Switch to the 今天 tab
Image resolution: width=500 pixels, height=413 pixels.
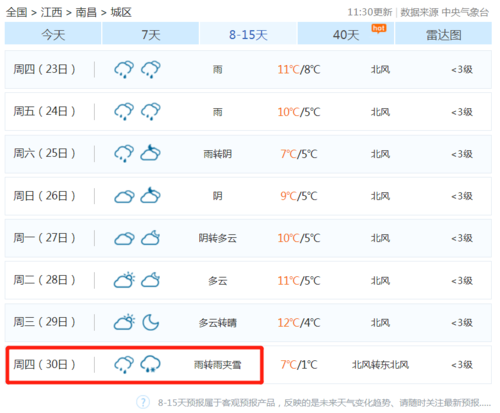[x=53, y=33]
